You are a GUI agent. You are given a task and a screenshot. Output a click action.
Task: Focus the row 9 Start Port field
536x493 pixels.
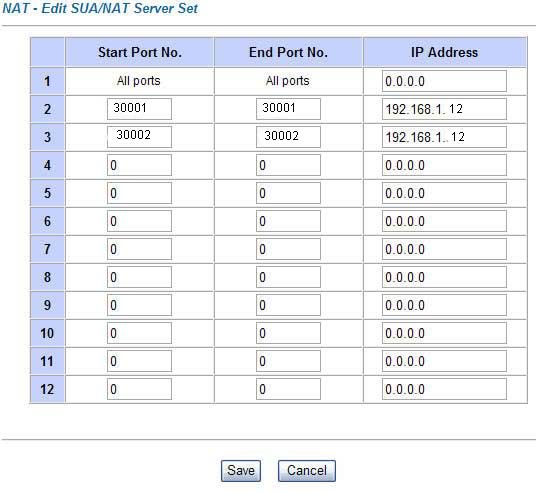[139, 305]
